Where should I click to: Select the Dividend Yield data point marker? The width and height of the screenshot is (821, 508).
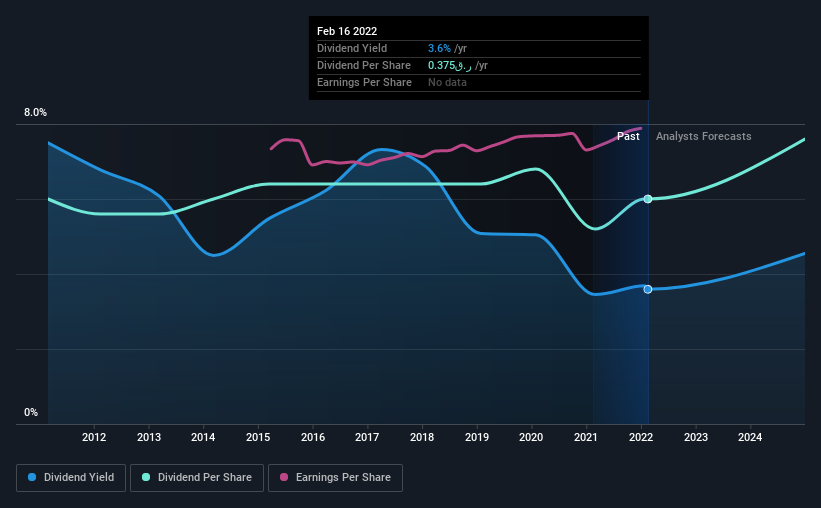pos(648,289)
